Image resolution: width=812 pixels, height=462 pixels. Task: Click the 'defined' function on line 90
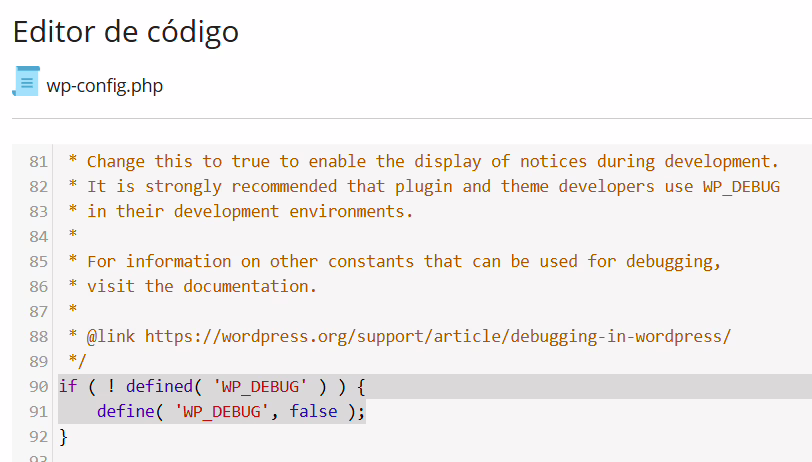pos(159,386)
